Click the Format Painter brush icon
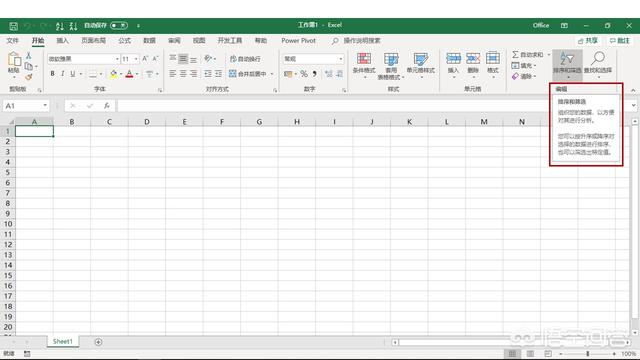This screenshot has width=640, height=360. (x=29, y=77)
